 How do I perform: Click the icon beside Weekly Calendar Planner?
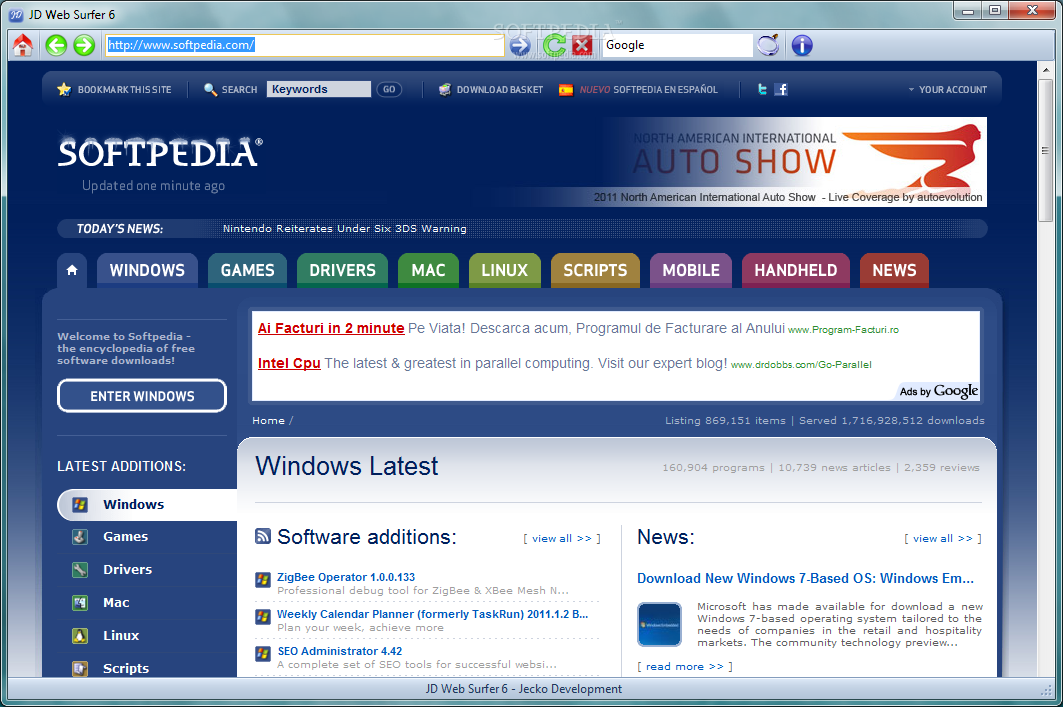[x=263, y=617]
